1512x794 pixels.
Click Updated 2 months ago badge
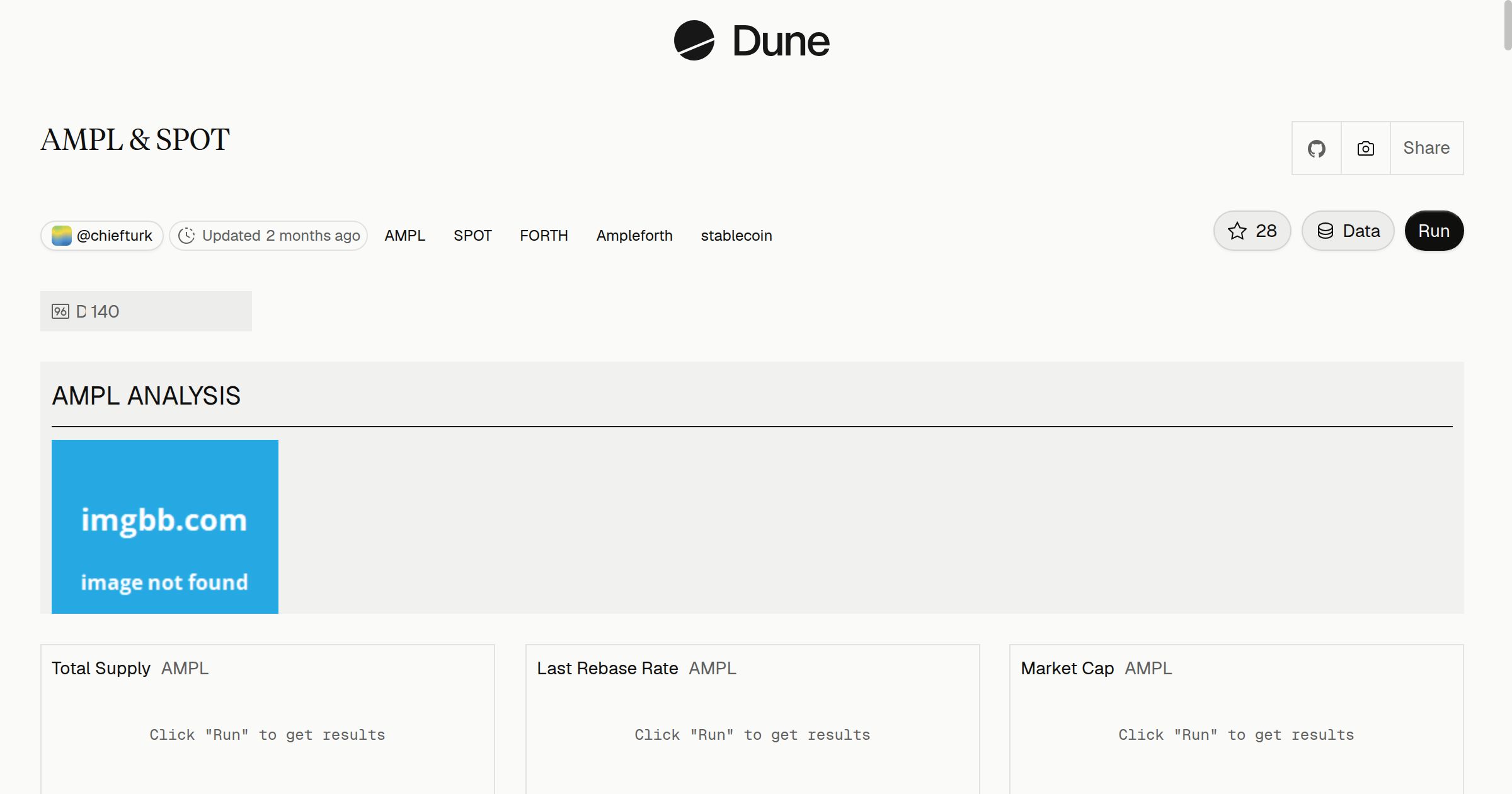(268, 236)
